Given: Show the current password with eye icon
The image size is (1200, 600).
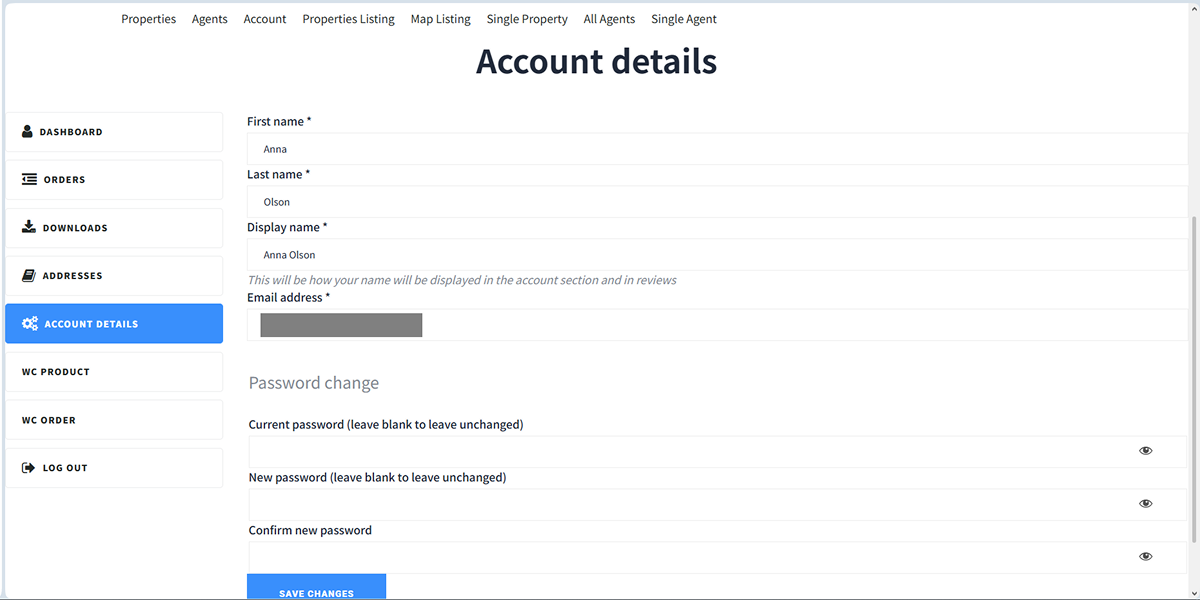Looking at the screenshot, I should pyautogui.click(x=1146, y=451).
